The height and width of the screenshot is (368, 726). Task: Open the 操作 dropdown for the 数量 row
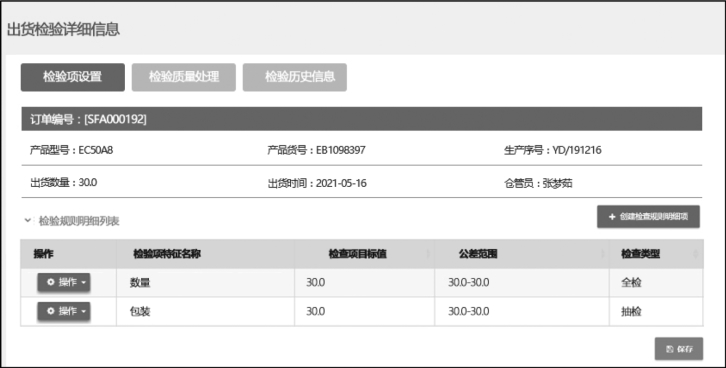pyautogui.click(x=64, y=282)
